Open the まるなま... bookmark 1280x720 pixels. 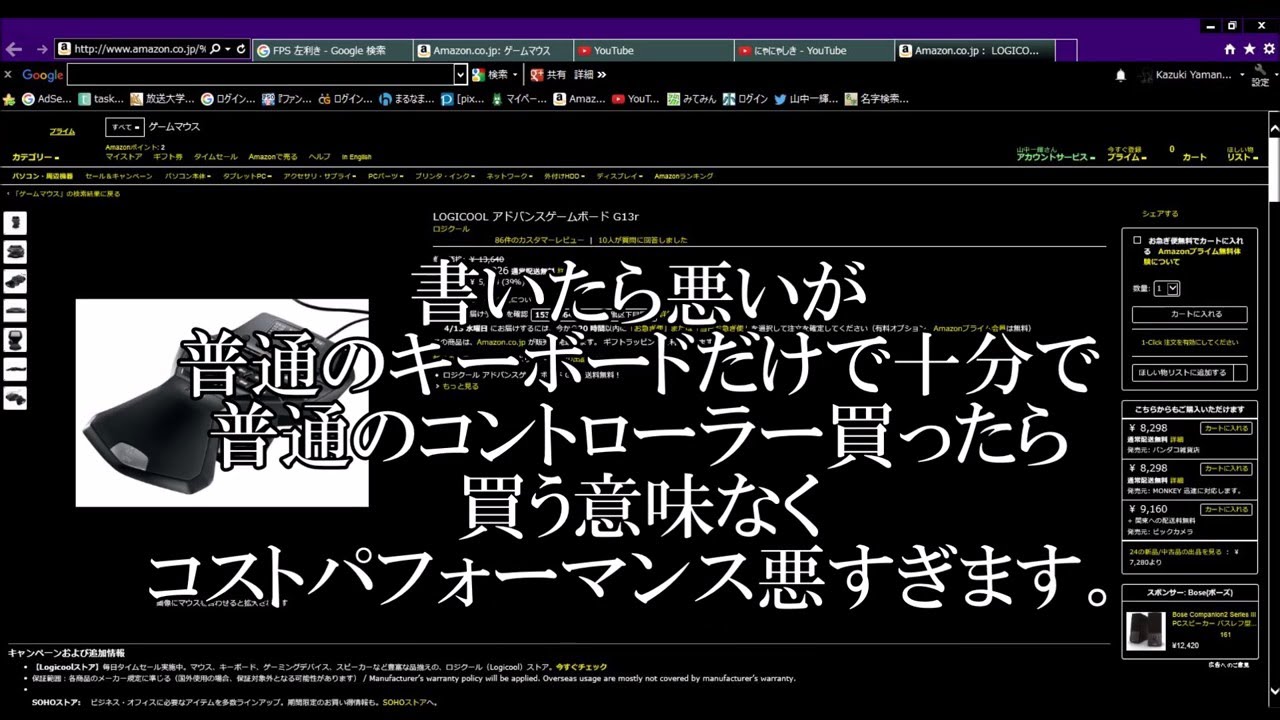(407, 99)
